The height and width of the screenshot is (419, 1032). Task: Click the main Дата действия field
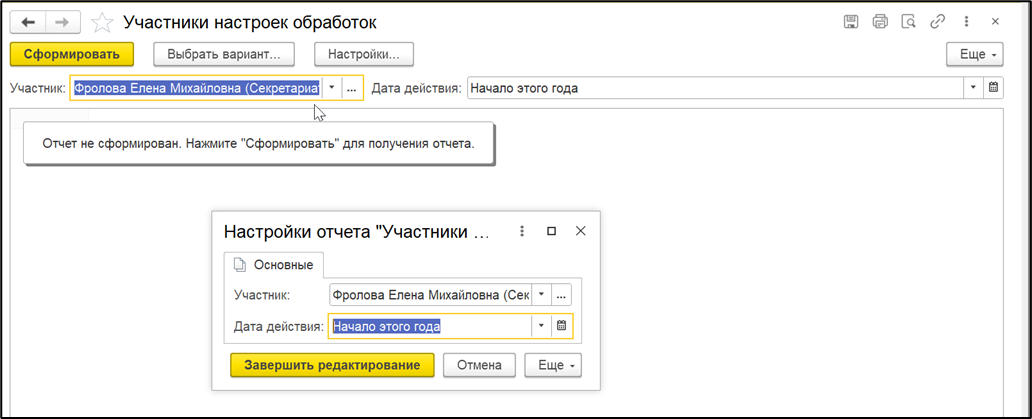(x=716, y=88)
